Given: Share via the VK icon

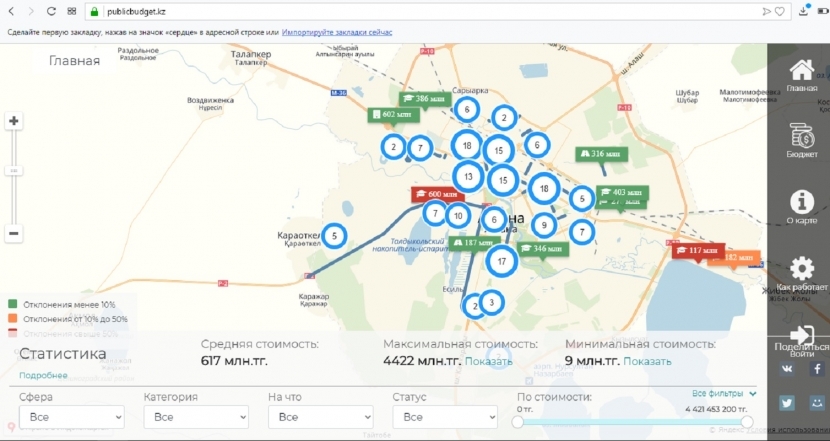Looking at the screenshot, I should (x=787, y=369).
